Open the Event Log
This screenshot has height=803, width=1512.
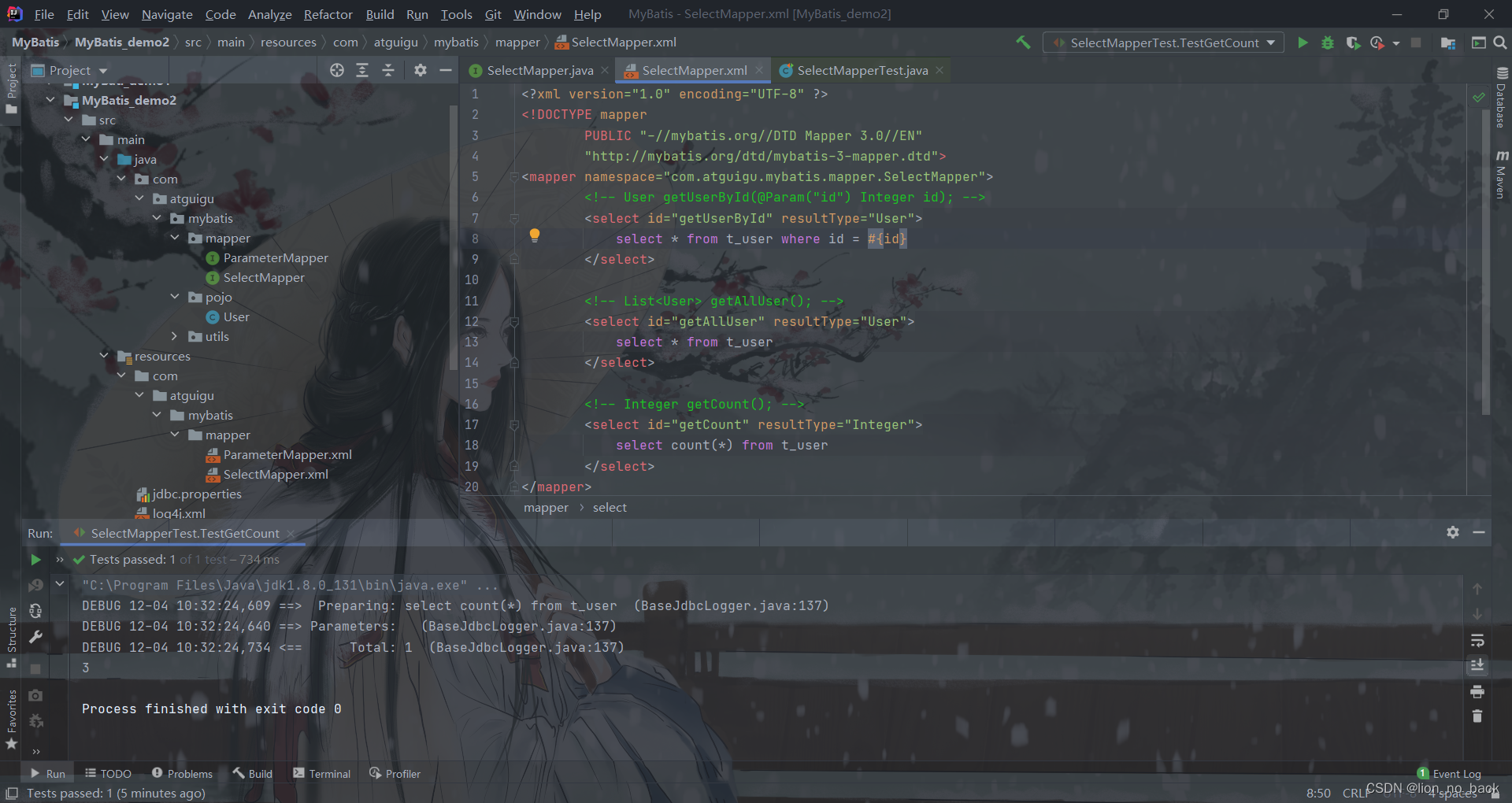click(1449, 774)
